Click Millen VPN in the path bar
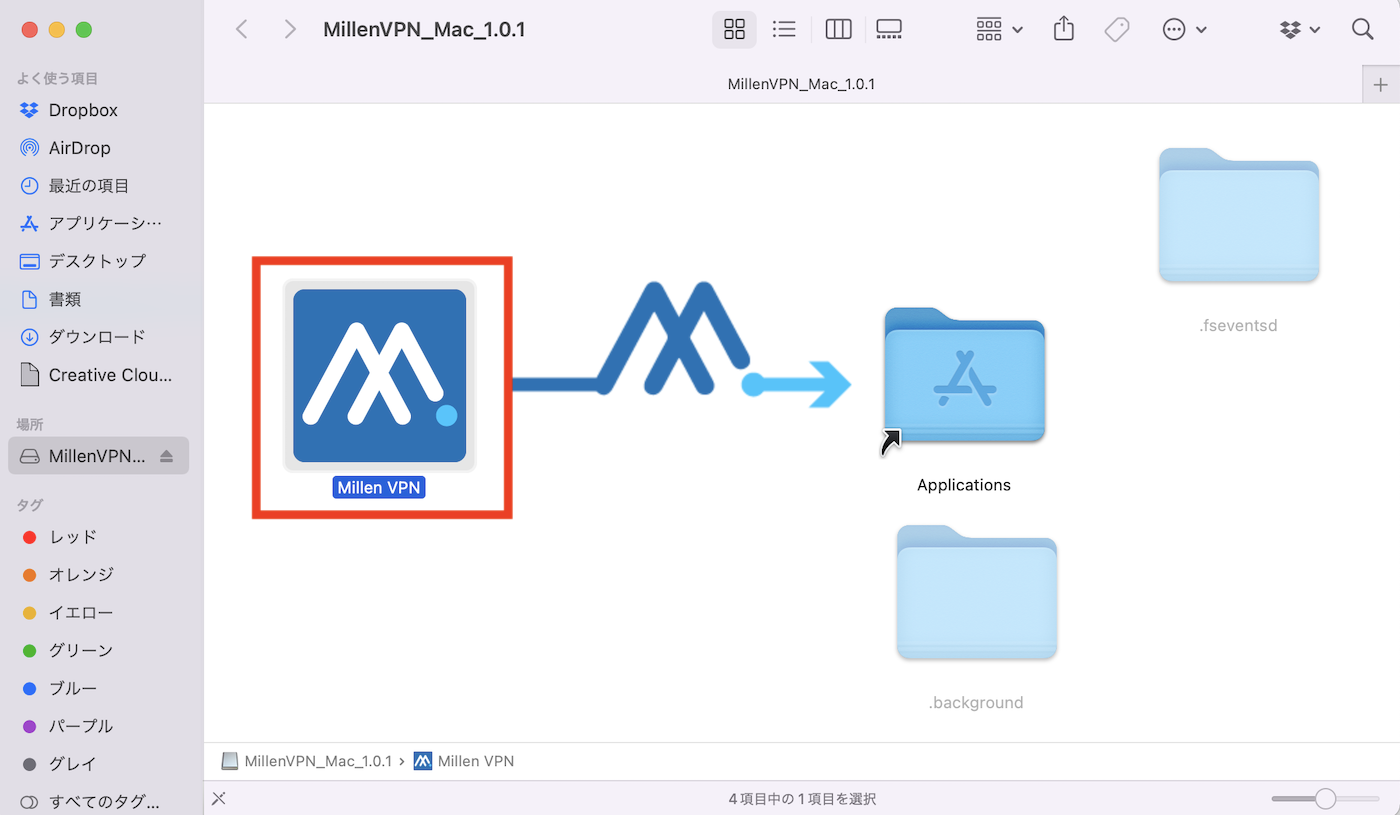Screen dimensions: 1400x815 (x=464, y=761)
